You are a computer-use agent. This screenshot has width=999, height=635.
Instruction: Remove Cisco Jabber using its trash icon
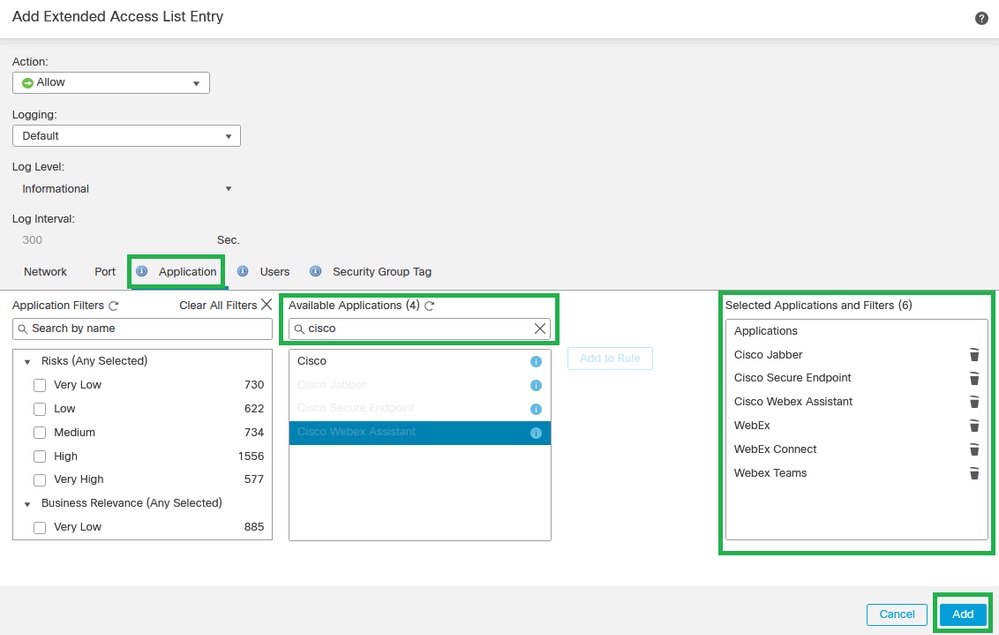(x=973, y=354)
